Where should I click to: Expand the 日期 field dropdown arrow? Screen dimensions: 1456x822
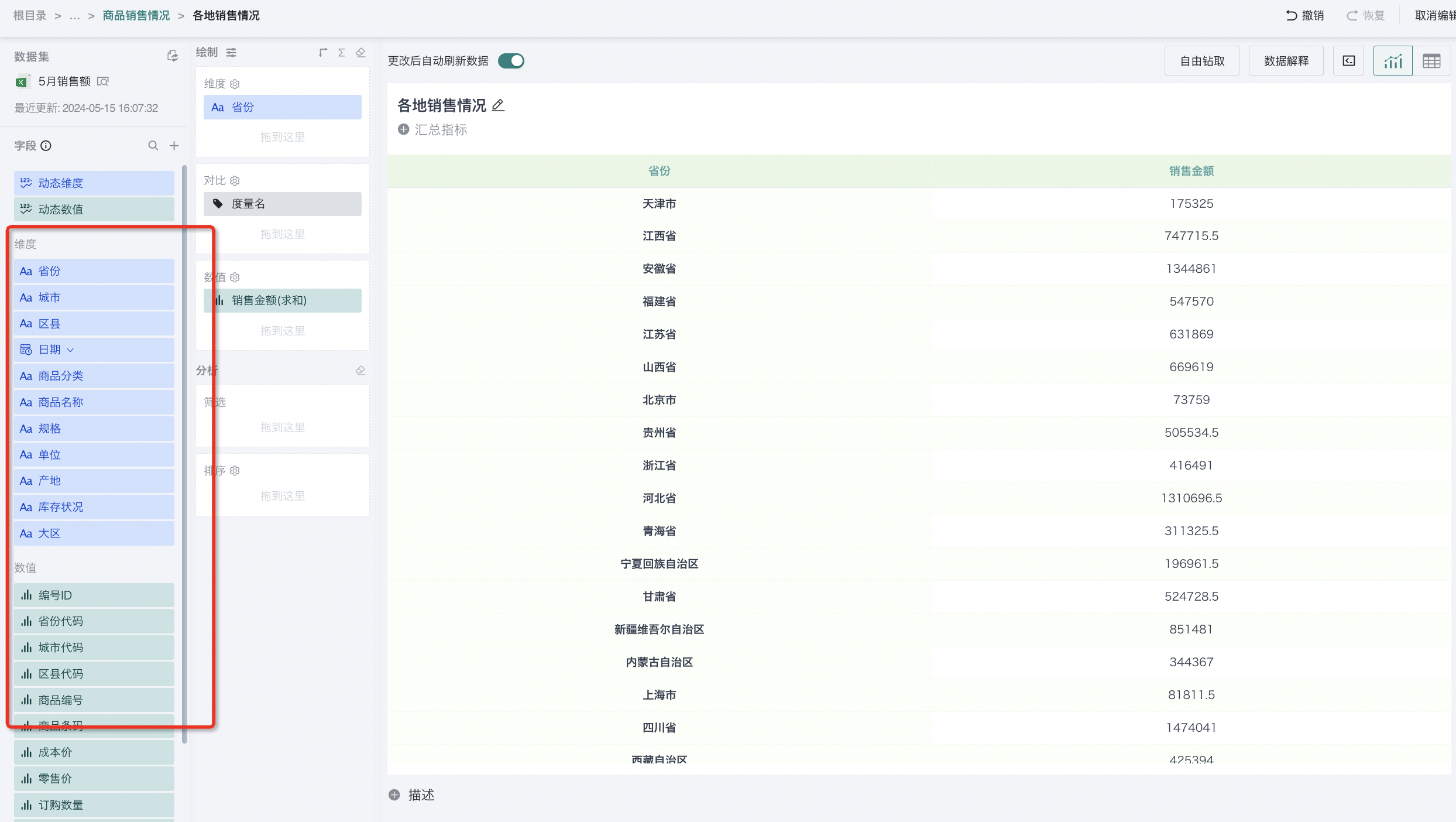coord(71,350)
